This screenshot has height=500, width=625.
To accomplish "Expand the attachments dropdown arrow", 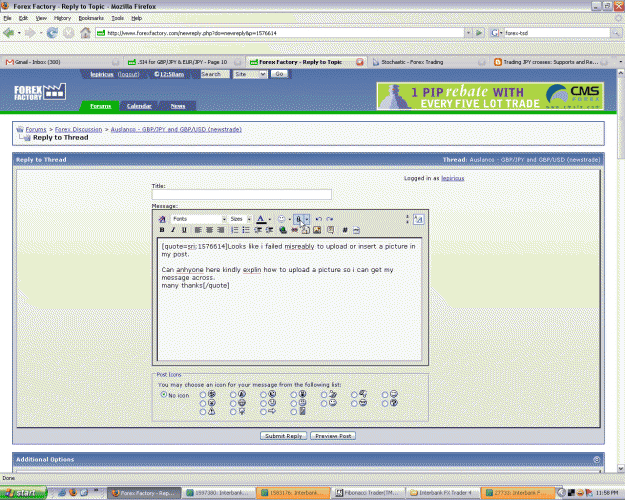I will 307,219.
